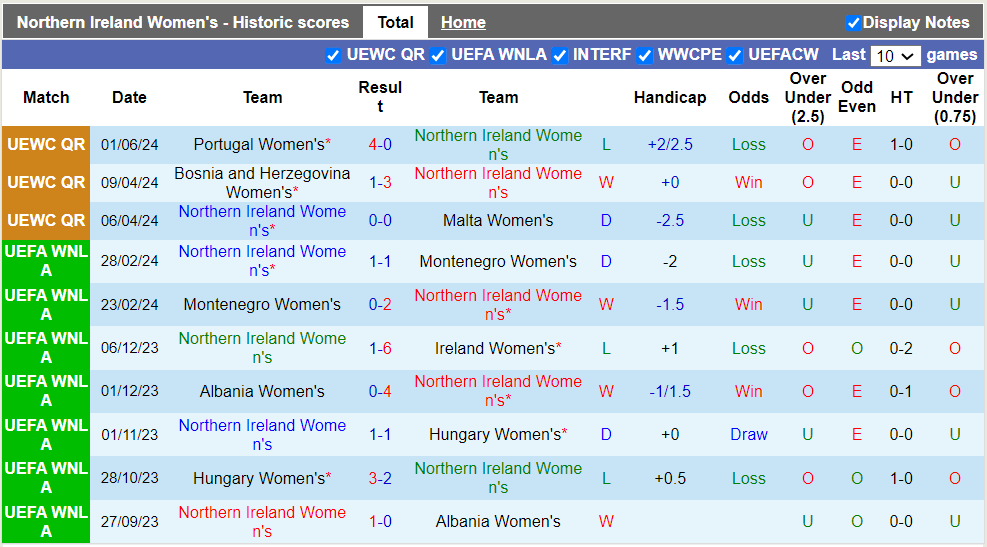Switch to the Home tab
Screen dimensions: 987x547
pos(463,23)
